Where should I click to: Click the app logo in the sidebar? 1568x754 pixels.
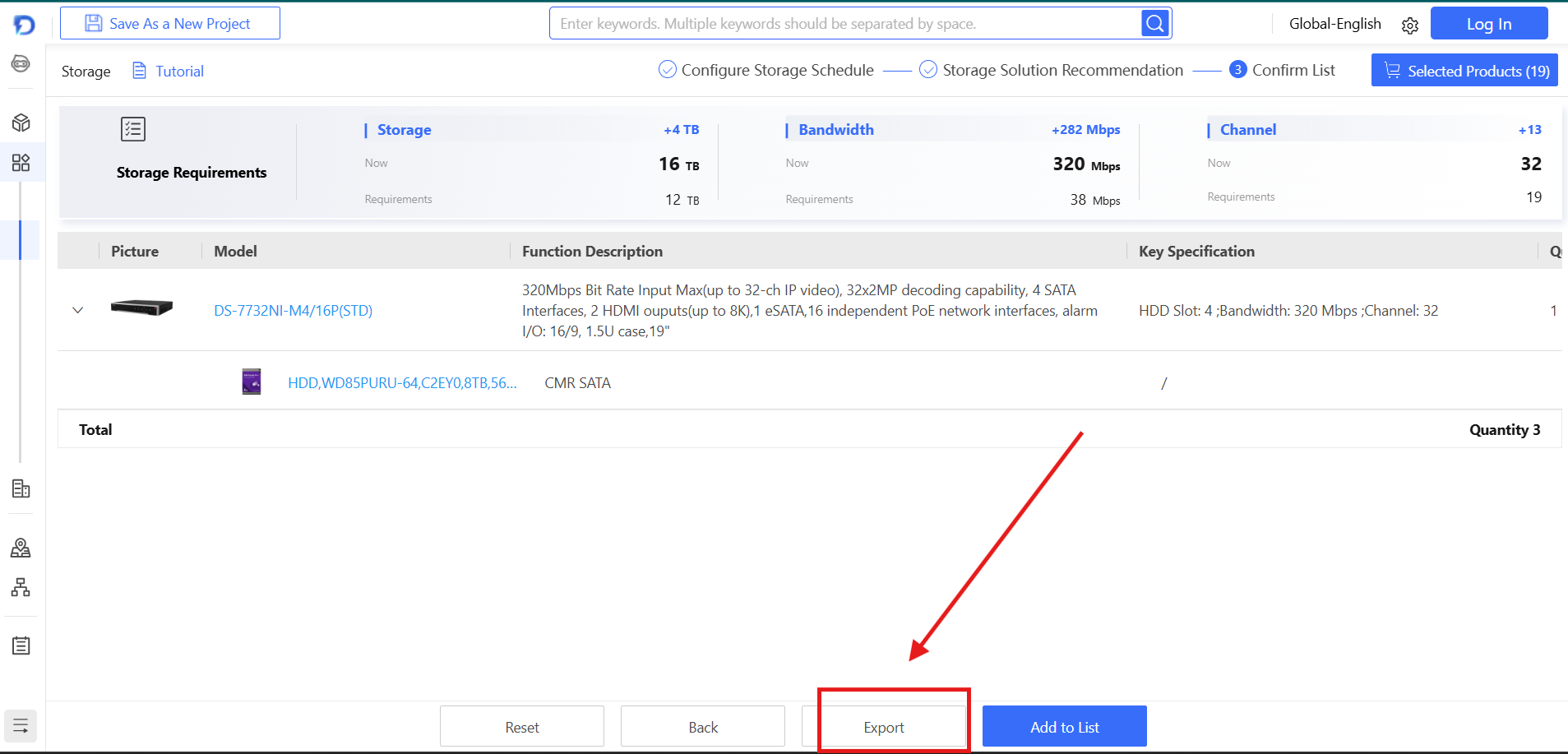click(x=24, y=25)
